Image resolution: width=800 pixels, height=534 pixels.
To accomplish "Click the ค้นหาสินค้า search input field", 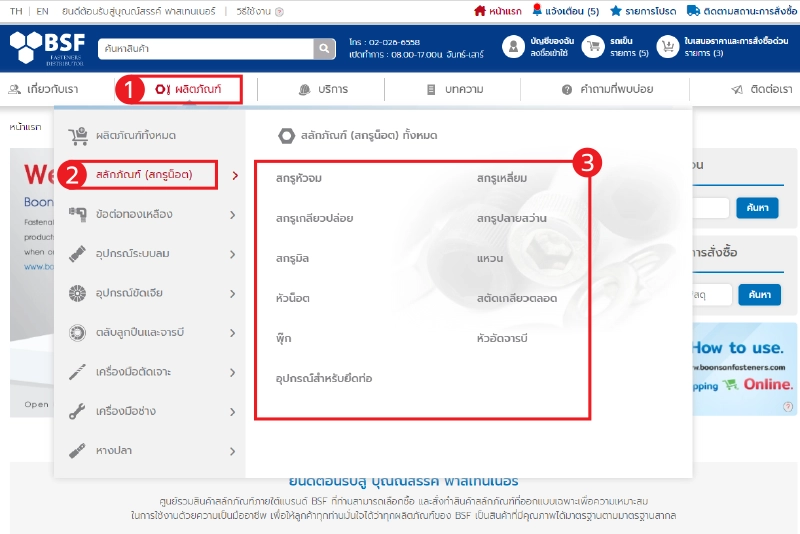I will 205,48.
